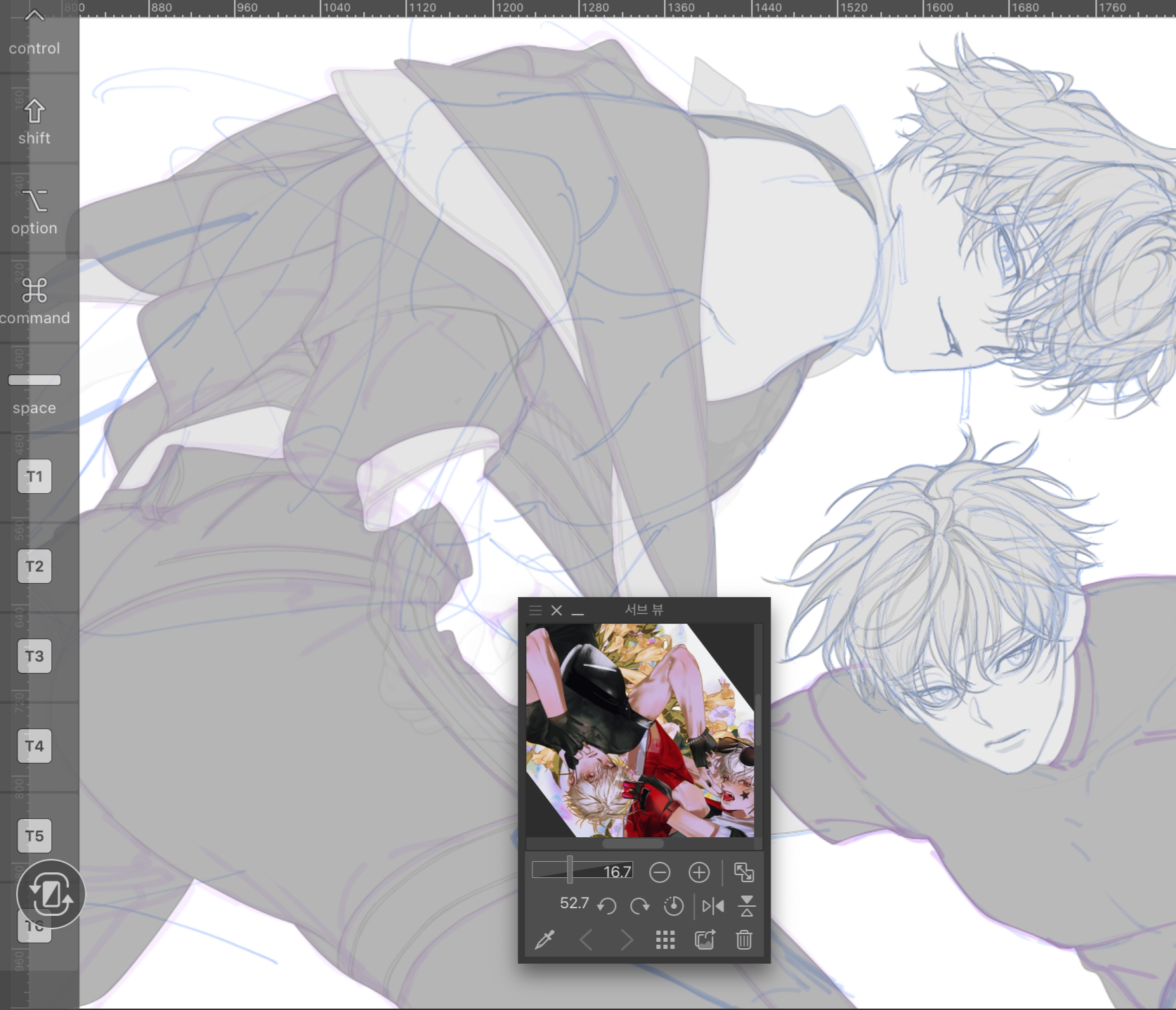Rotate Sub View image counterclockwise
This screenshot has width=1176, height=1010.
pyautogui.click(x=606, y=906)
